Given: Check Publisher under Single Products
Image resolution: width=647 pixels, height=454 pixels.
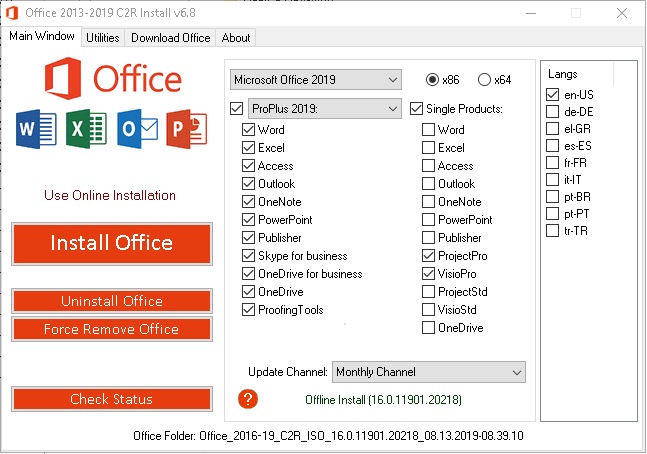Looking at the screenshot, I should (428, 238).
